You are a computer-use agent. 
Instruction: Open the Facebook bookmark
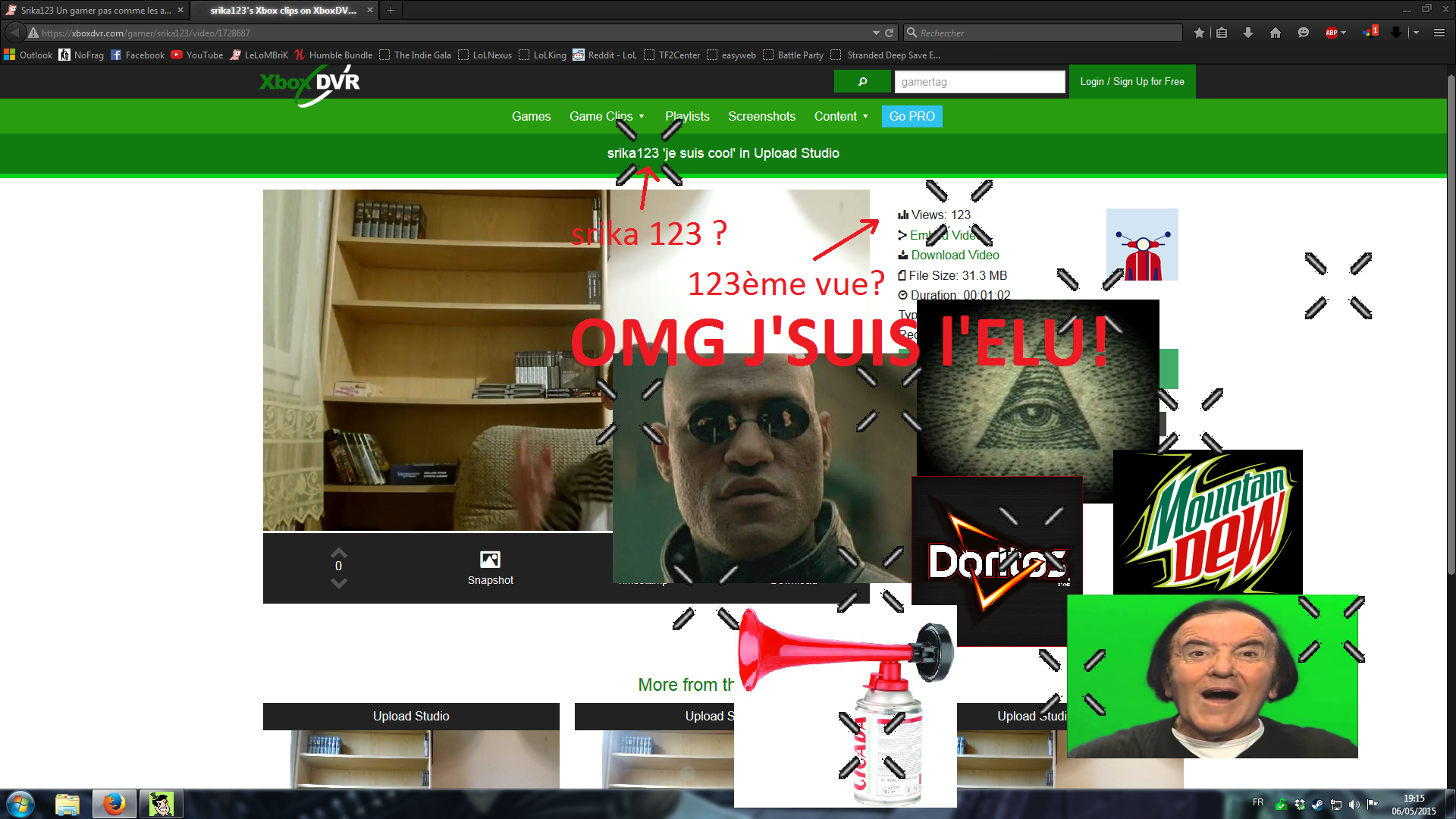click(138, 55)
